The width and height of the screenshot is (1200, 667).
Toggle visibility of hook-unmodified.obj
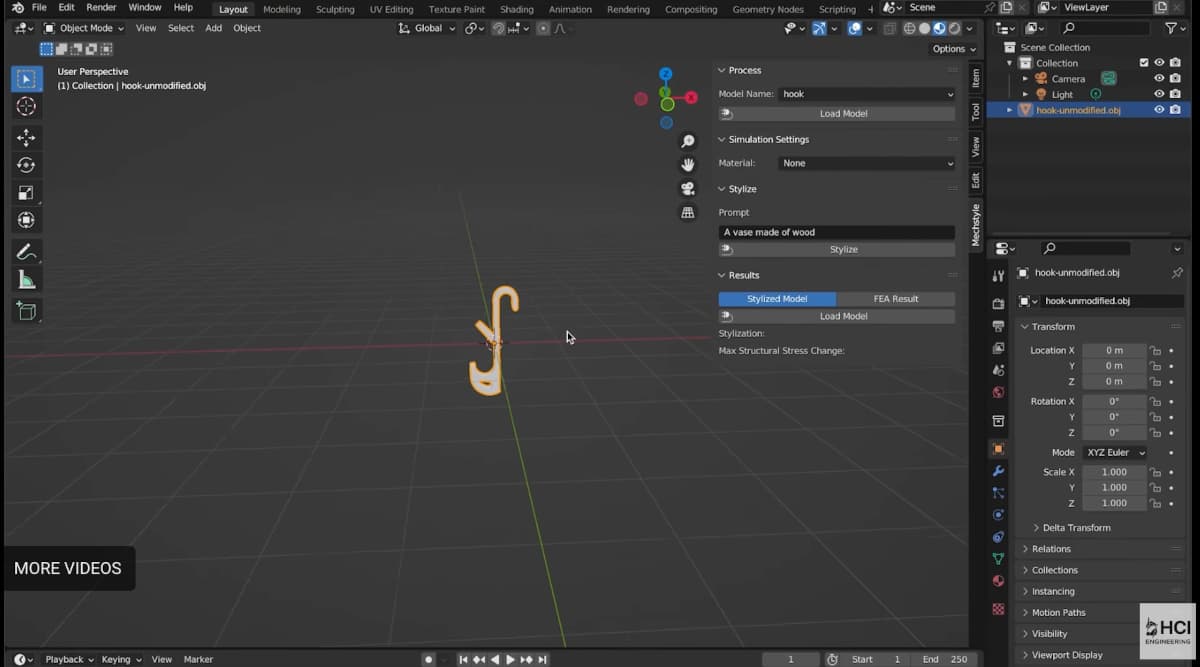(x=1159, y=110)
